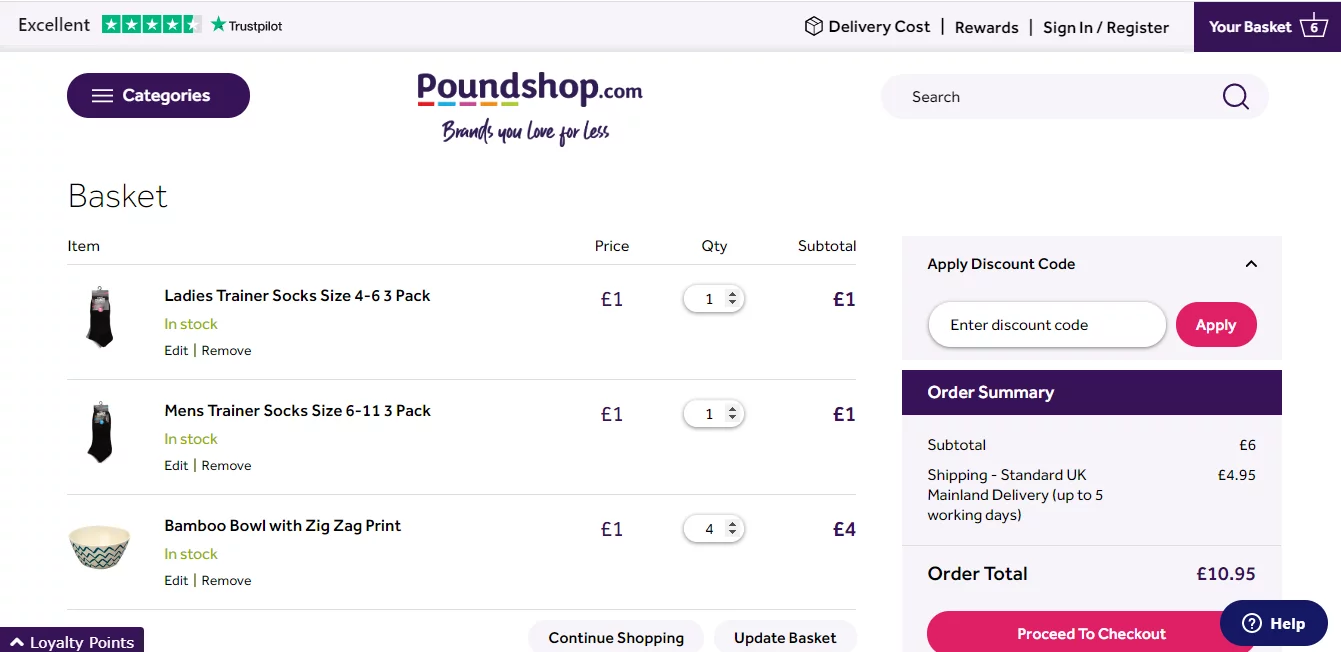Click the Poundshop.com logo
1341x652 pixels.
[529, 108]
